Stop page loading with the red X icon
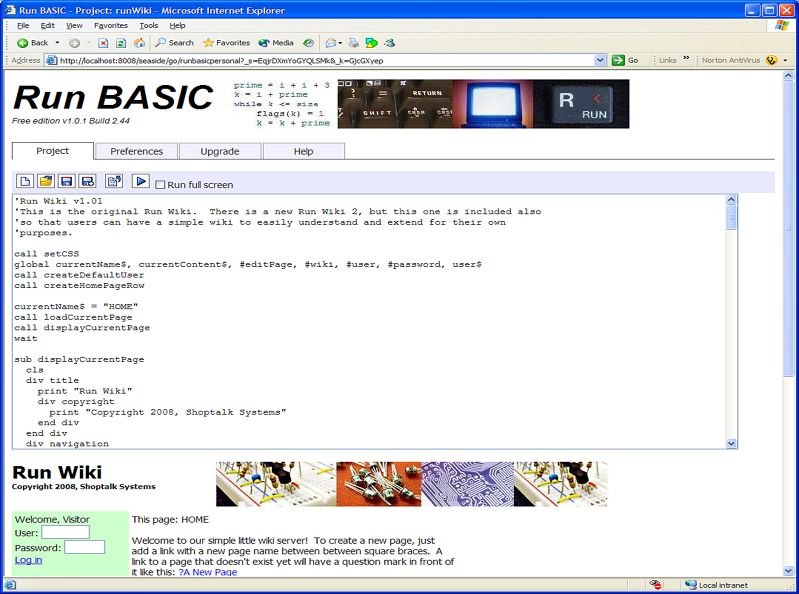Image resolution: width=799 pixels, height=594 pixels. [103, 43]
